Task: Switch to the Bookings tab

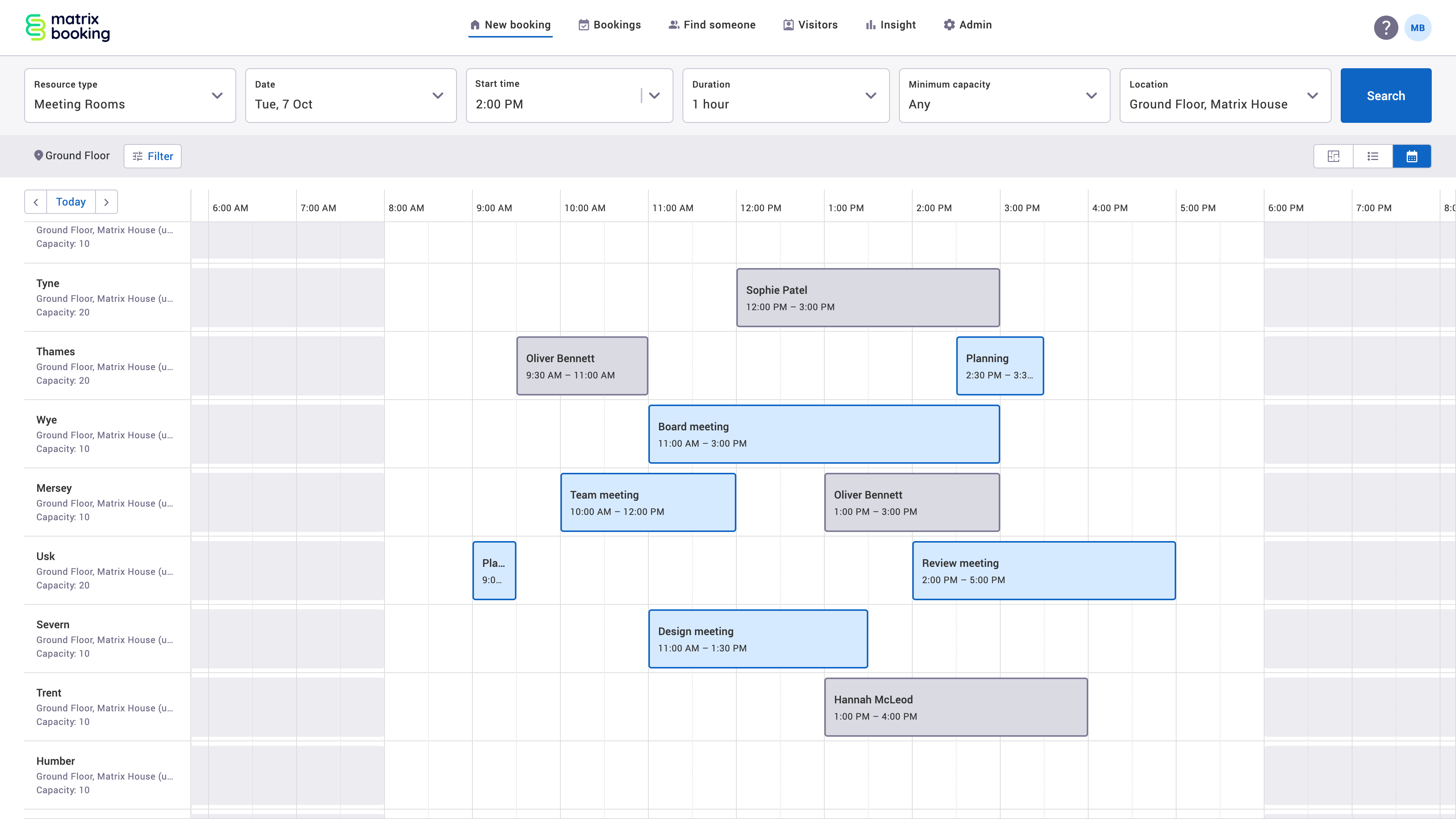Action: coord(609,24)
